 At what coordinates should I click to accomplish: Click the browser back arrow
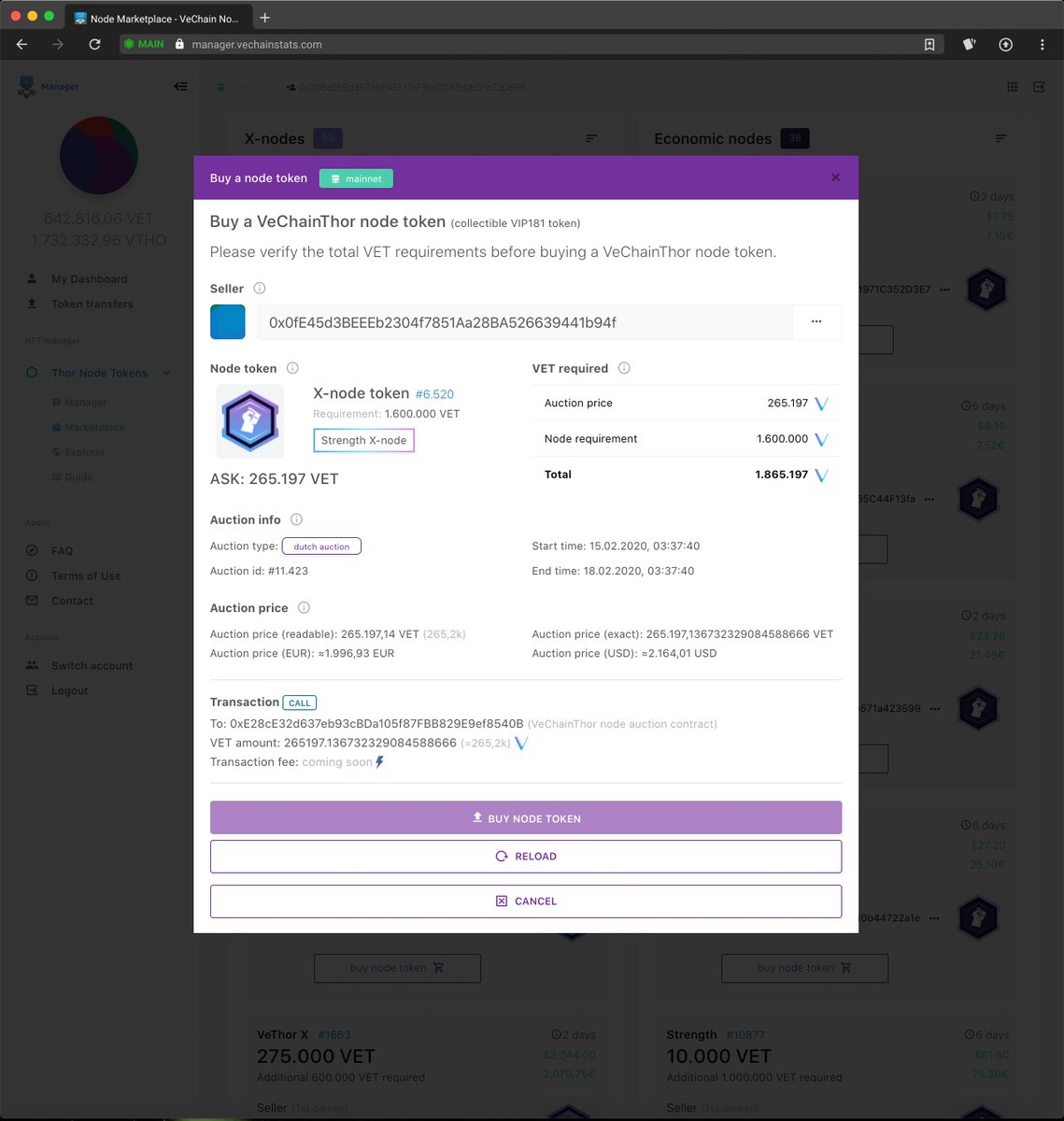pos(22,44)
